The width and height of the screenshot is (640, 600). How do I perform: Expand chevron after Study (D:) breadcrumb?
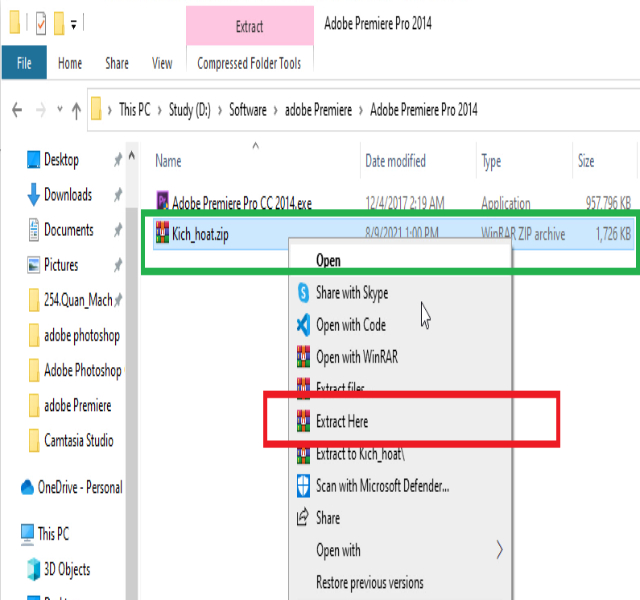[x=220, y=110]
